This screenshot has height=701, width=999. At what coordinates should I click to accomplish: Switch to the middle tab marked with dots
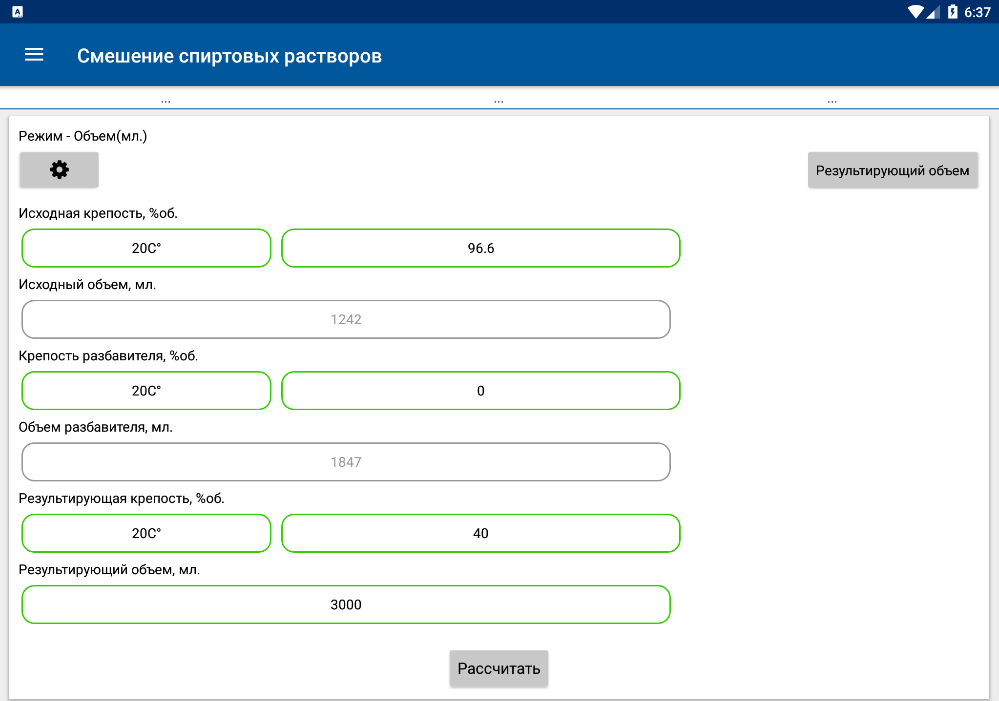[499, 100]
